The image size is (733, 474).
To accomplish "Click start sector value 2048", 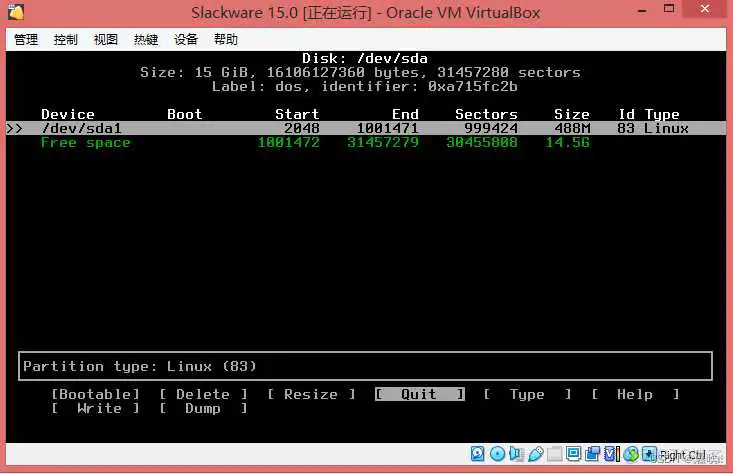I will [x=302, y=128].
